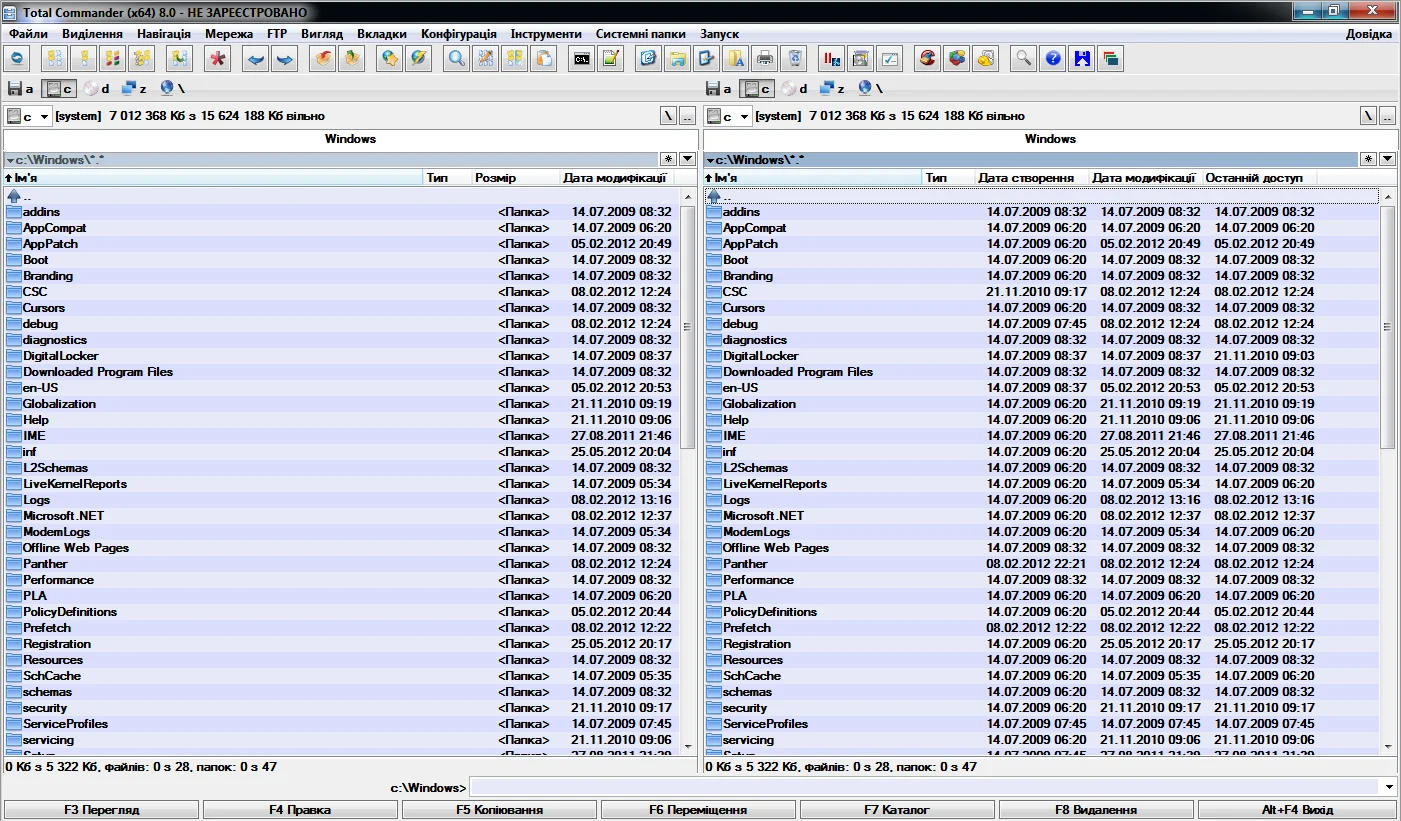Screen dimensions: 1401x821
Task: Click the Refresh (reread source) toolbar icon
Action: pyautogui.click(x=17, y=59)
